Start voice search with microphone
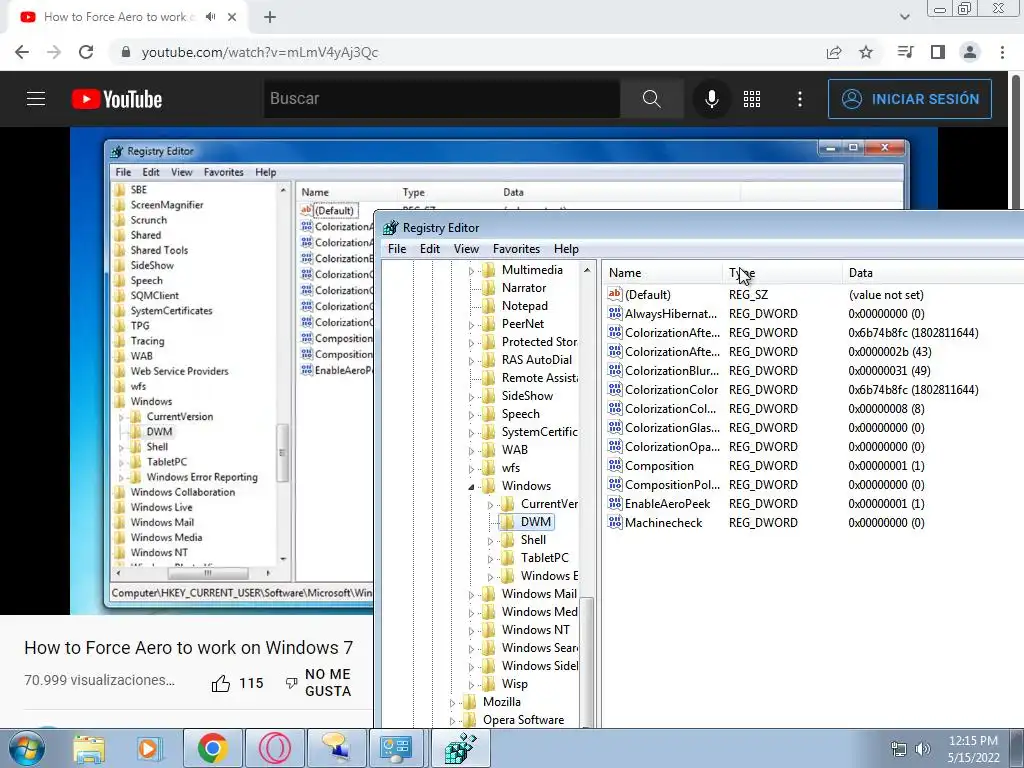The height and width of the screenshot is (768, 1024). pyautogui.click(x=712, y=99)
